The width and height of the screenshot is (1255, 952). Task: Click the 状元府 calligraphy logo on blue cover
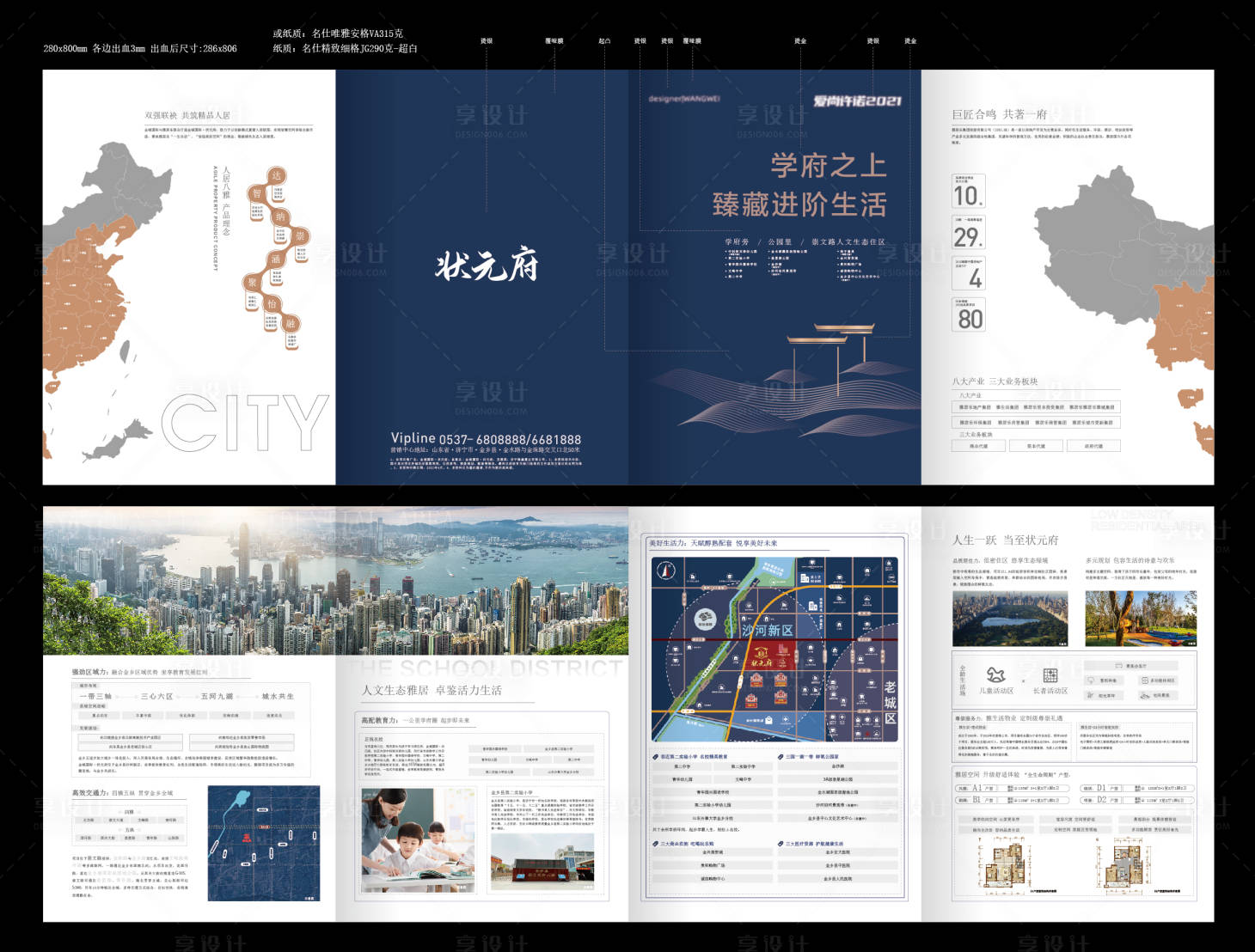click(x=487, y=264)
